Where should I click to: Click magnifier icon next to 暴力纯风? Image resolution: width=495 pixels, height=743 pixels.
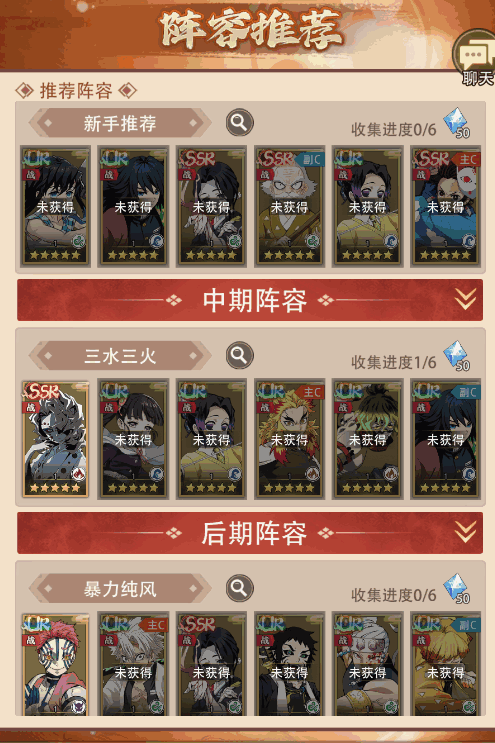239,589
